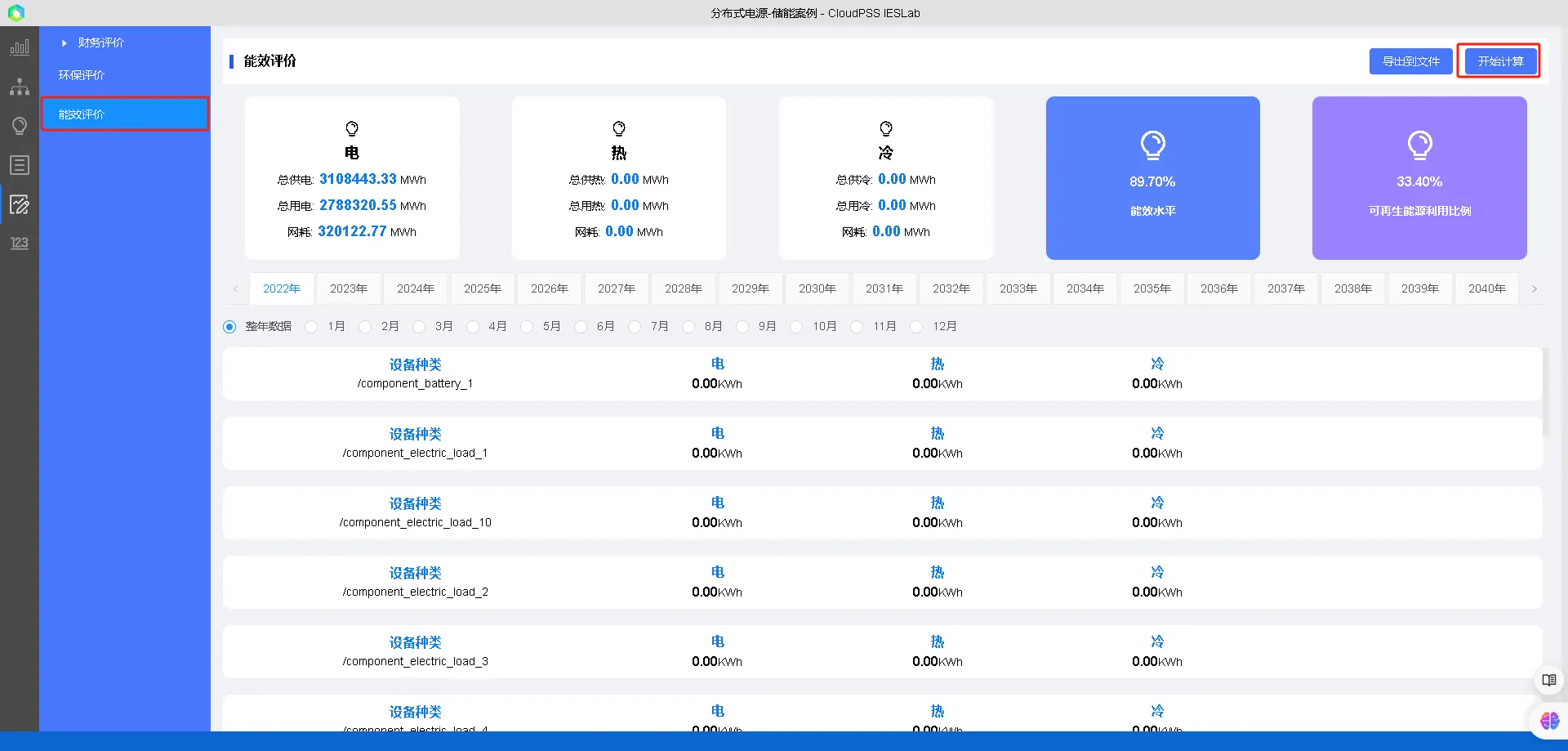Select the 1月 radio button

pos(311,327)
